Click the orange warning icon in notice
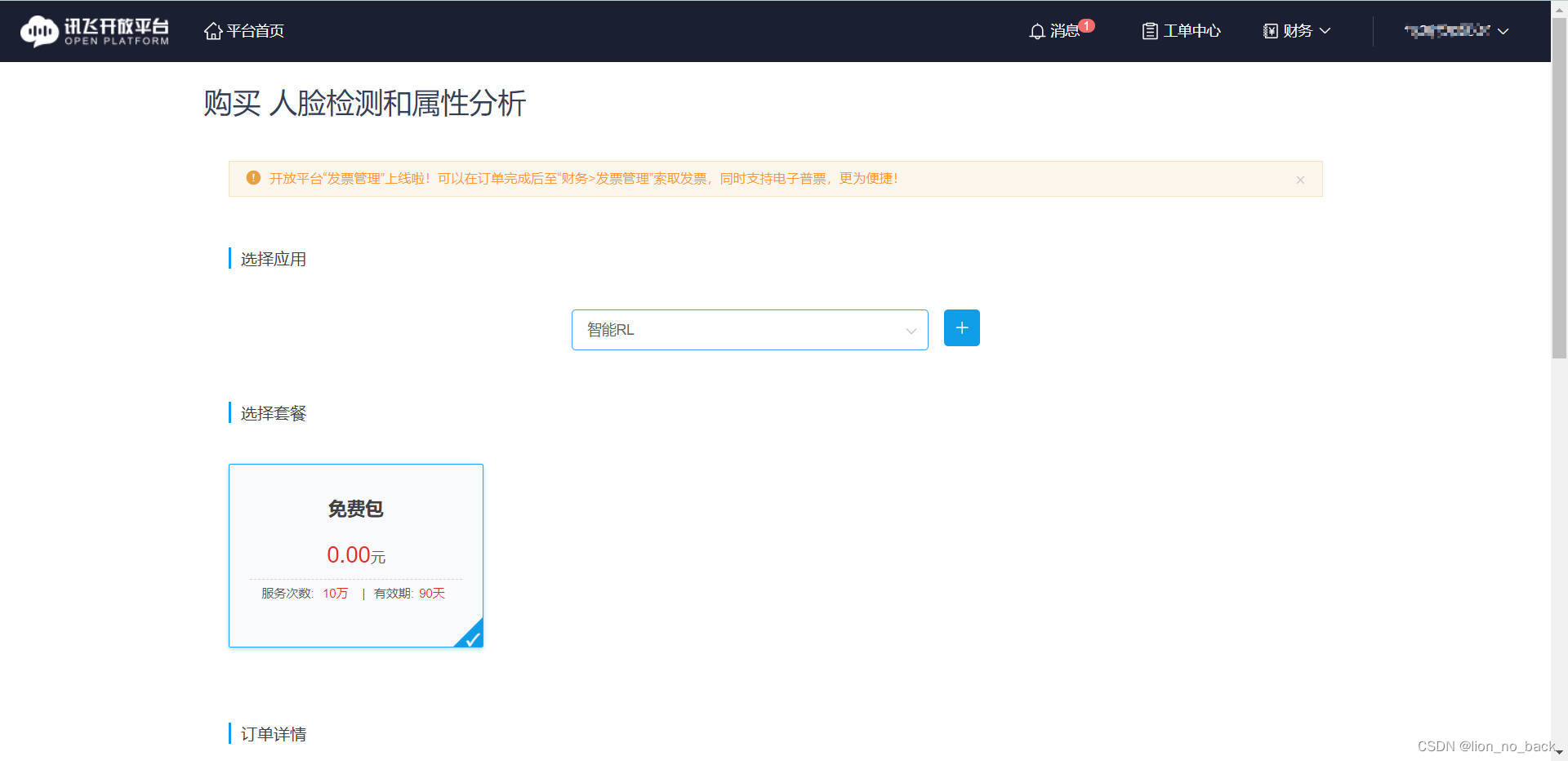1568x761 pixels. [x=253, y=178]
